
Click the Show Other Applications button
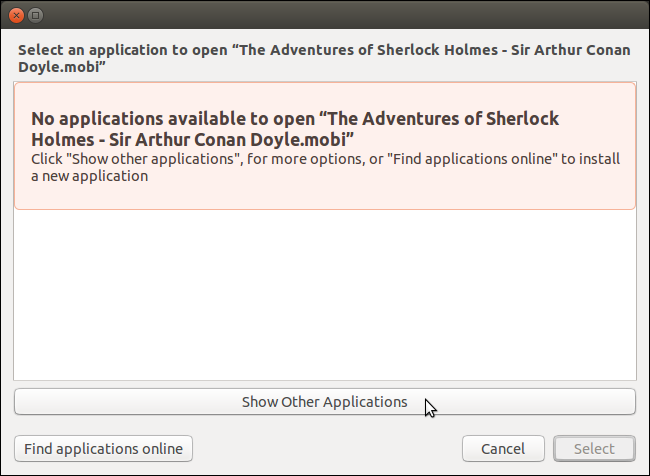click(324, 402)
